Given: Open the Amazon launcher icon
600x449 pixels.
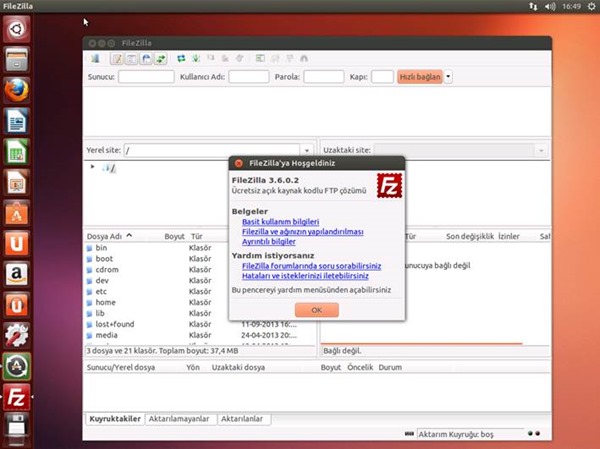Looking at the screenshot, I should click(x=16, y=274).
